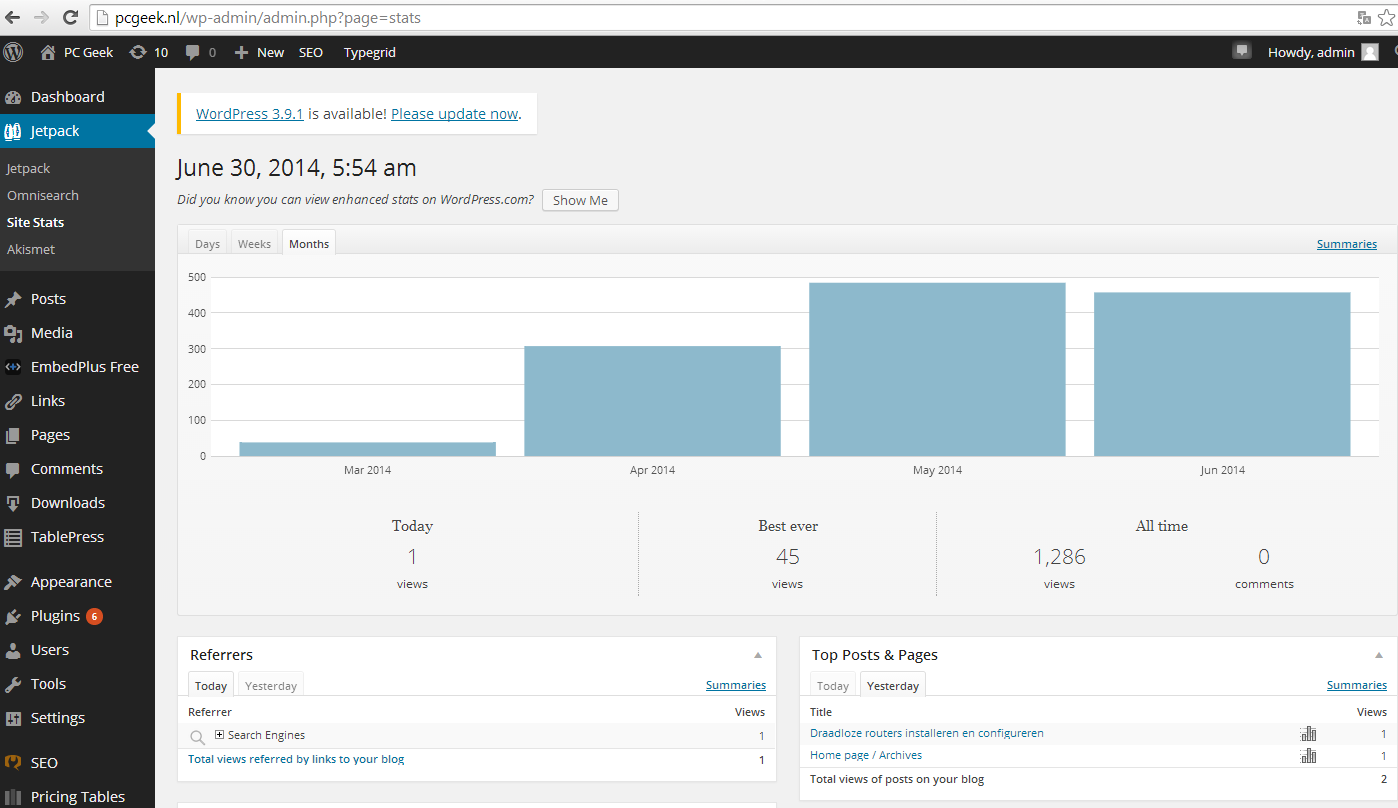Open the Omnisearch submenu item
This screenshot has width=1398, height=808.
43,195
